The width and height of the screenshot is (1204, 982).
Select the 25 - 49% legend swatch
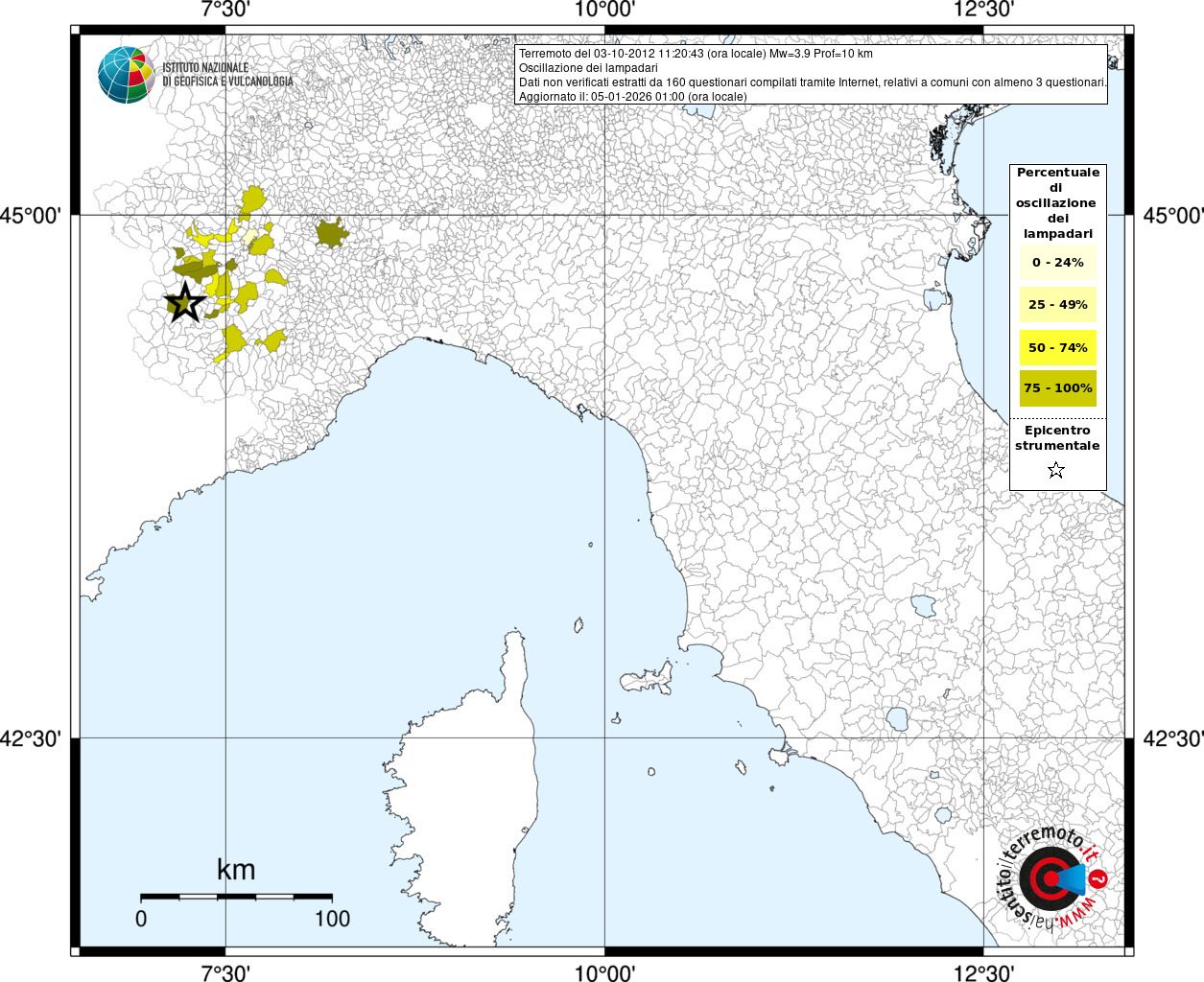click(1057, 305)
